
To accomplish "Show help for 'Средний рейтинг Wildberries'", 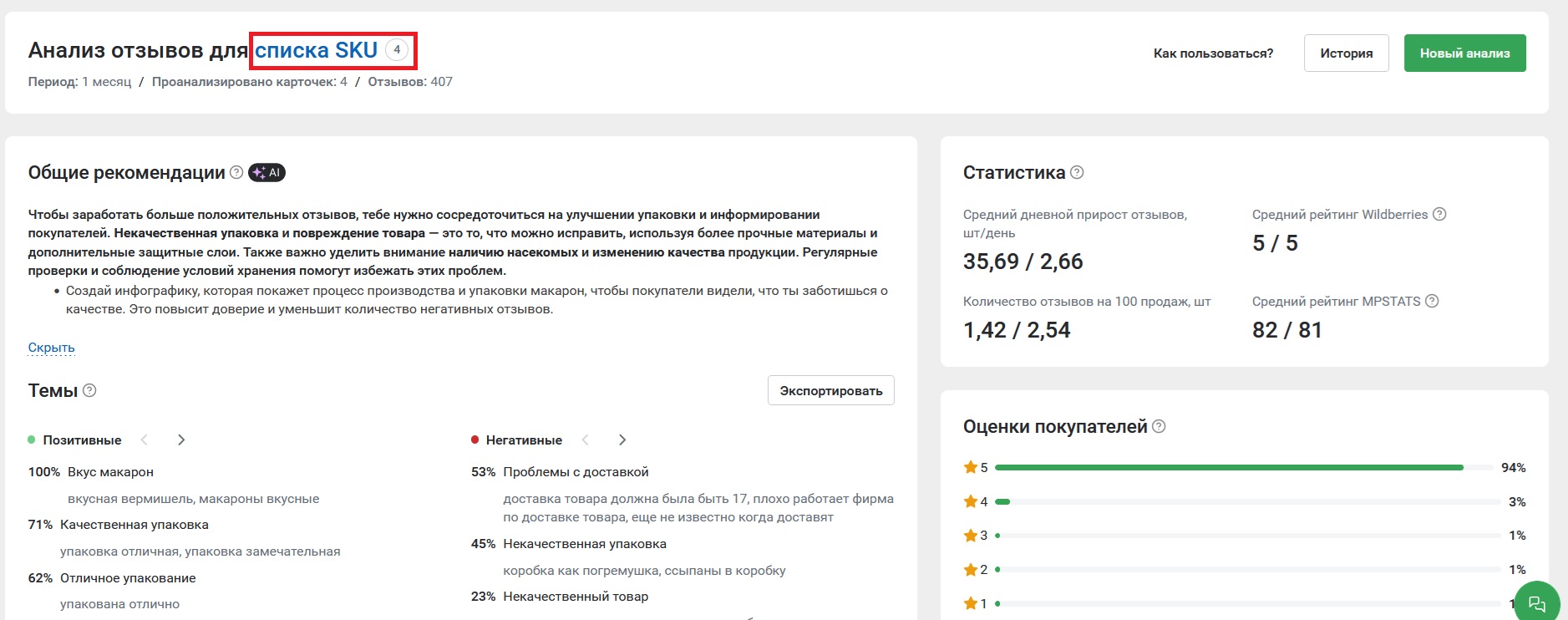I will (1439, 214).
